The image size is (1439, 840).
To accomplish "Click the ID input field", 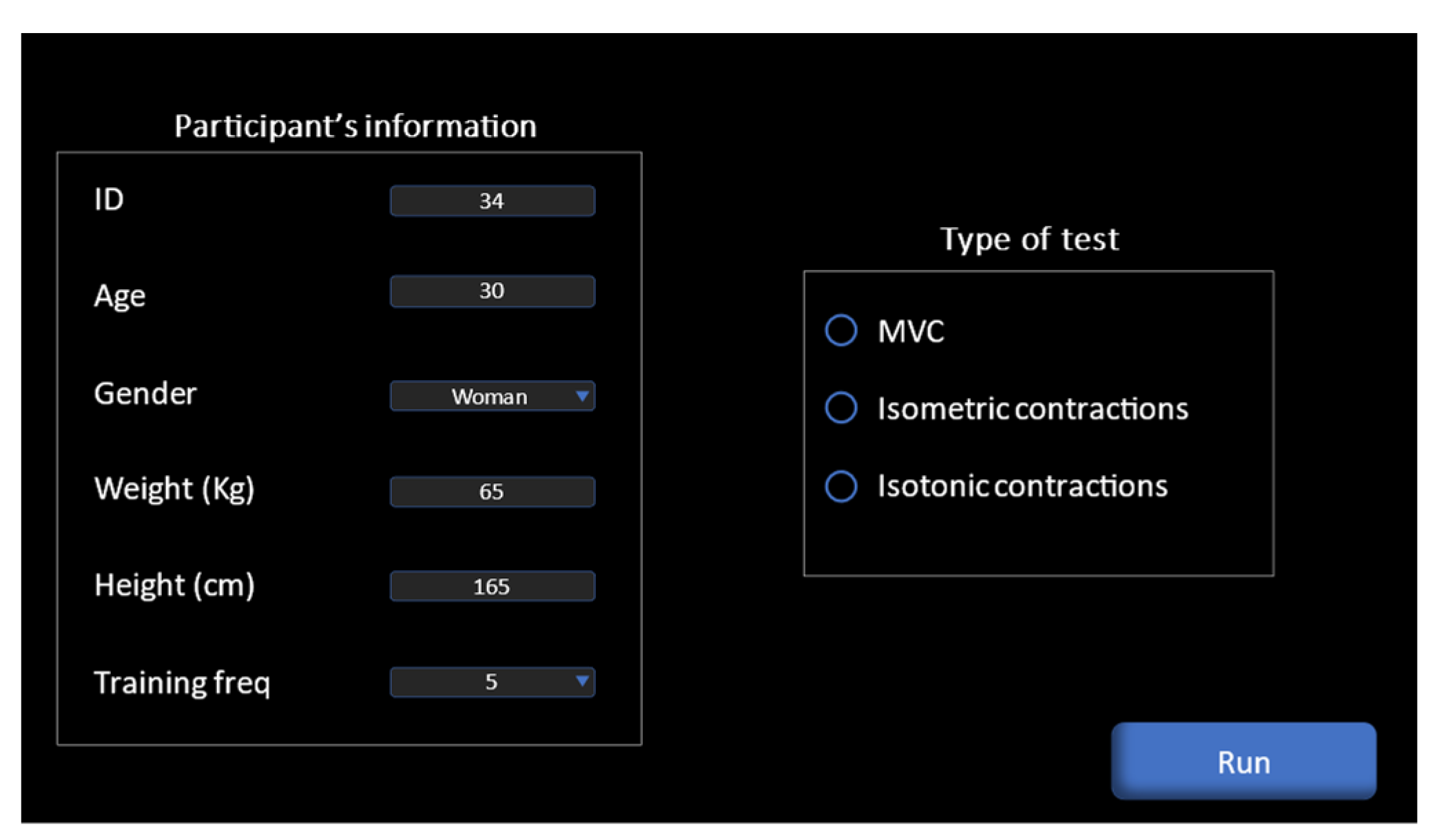I will point(492,201).
